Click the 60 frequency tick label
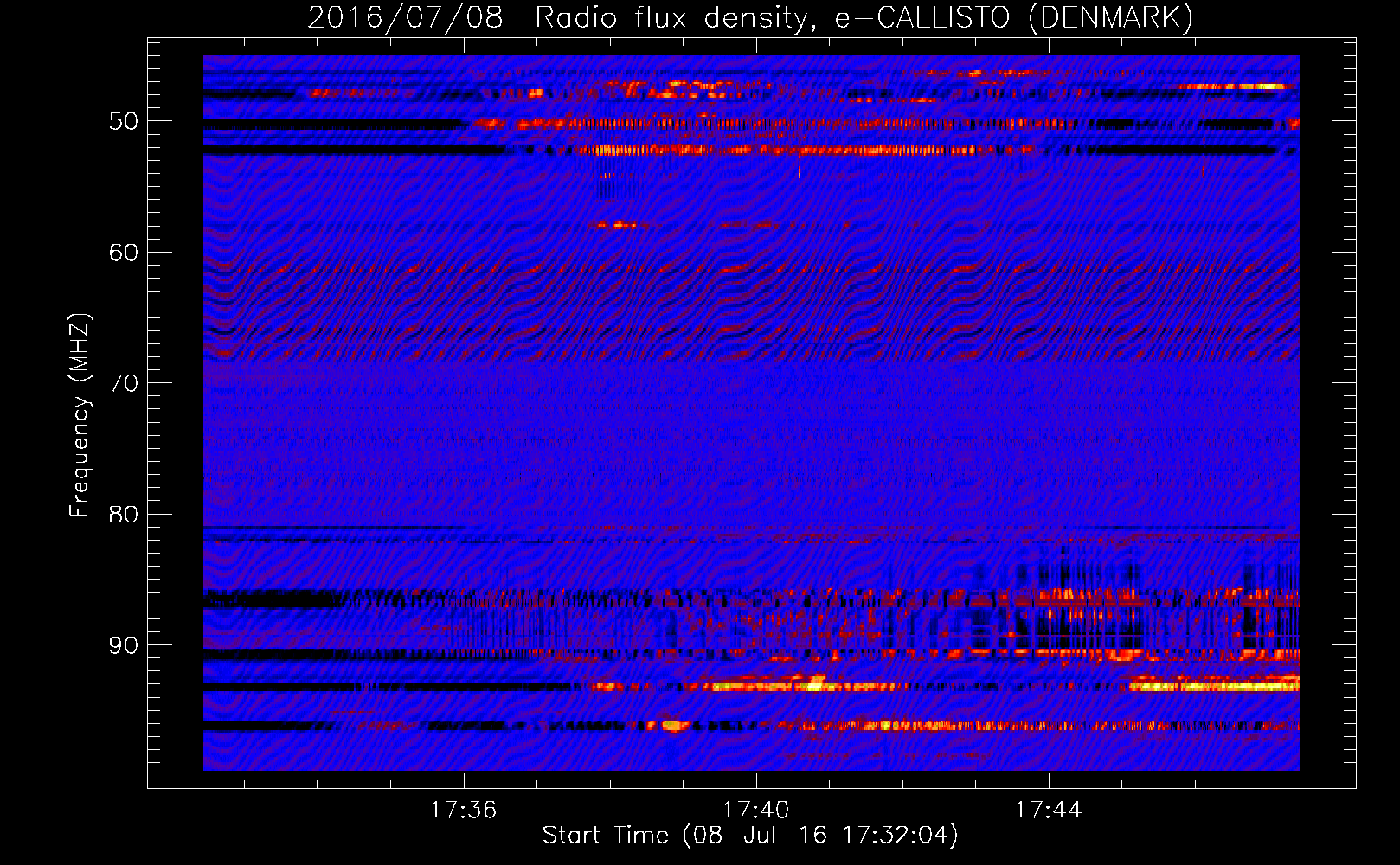The image size is (1400, 865). [x=124, y=253]
